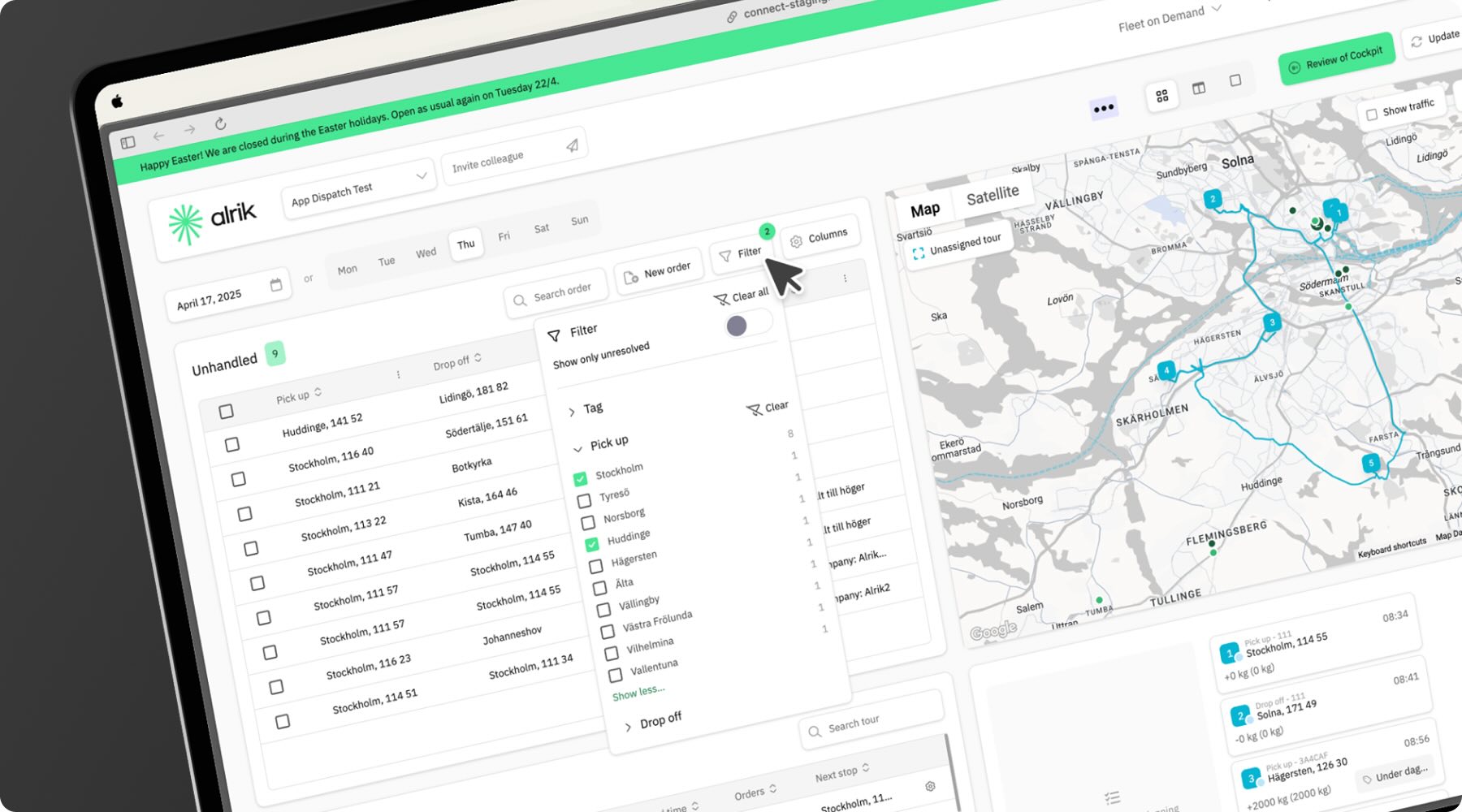
Task: Switch to the grid layout view icon
Action: click(1162, 96)
